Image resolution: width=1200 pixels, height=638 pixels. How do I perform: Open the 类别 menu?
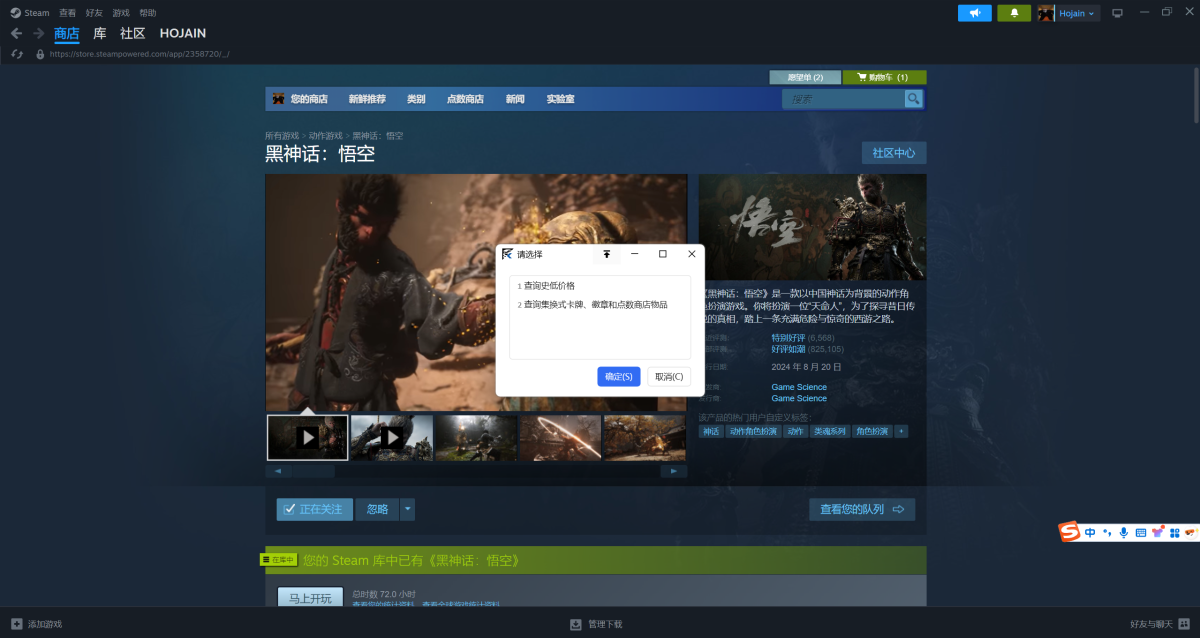pyautogui.click(x=416, y=99)
